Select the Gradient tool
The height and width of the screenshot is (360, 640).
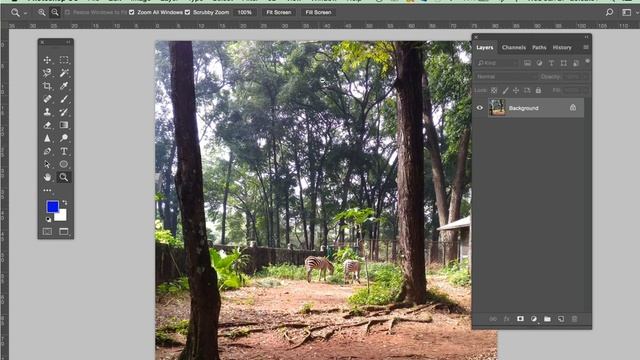(x=64, y=125)
